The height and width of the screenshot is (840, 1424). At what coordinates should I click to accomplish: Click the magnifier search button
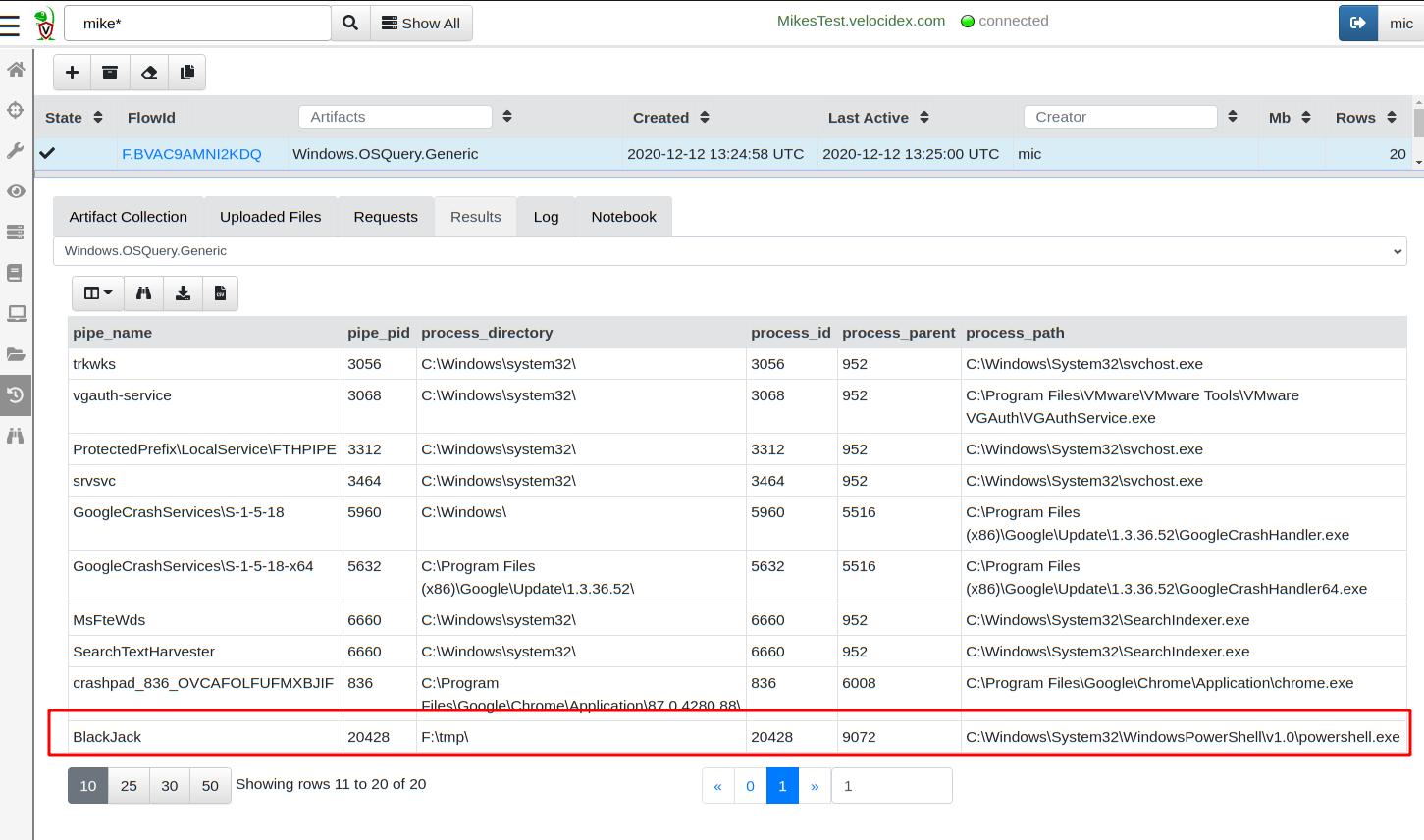(x=350, y=23)
